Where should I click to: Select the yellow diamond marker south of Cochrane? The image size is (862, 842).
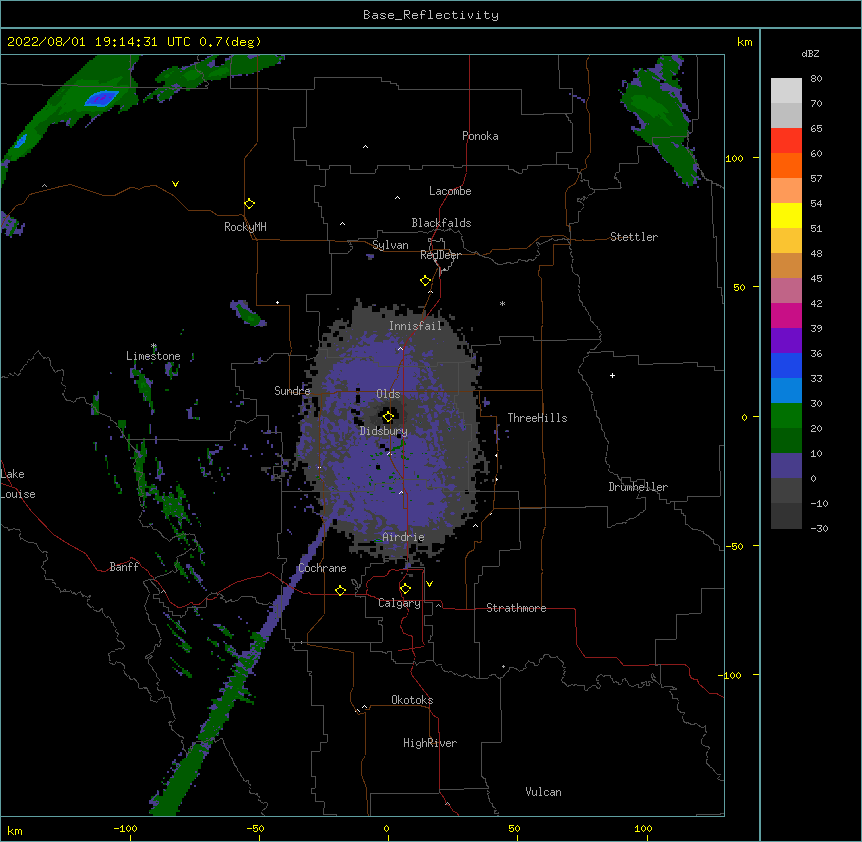click(x=341, y=590)
